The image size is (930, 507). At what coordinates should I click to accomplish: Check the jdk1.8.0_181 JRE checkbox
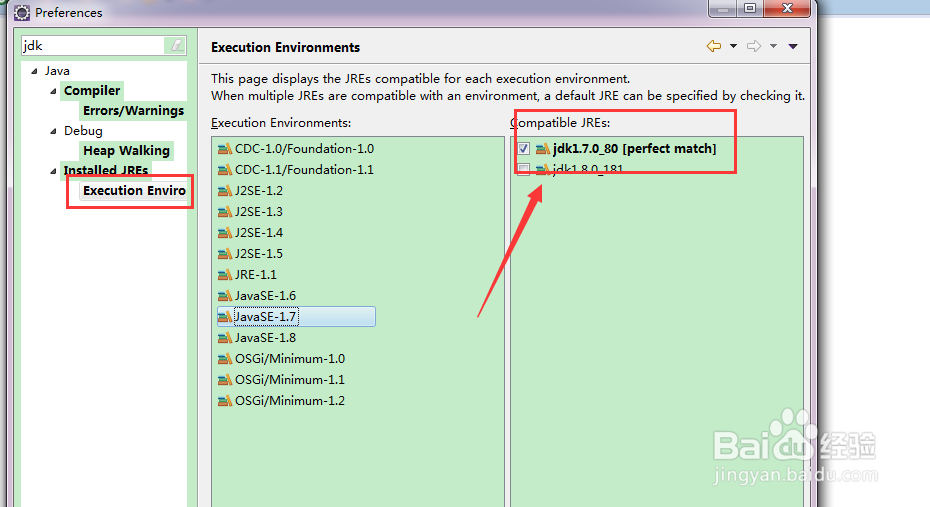(523, 170)
